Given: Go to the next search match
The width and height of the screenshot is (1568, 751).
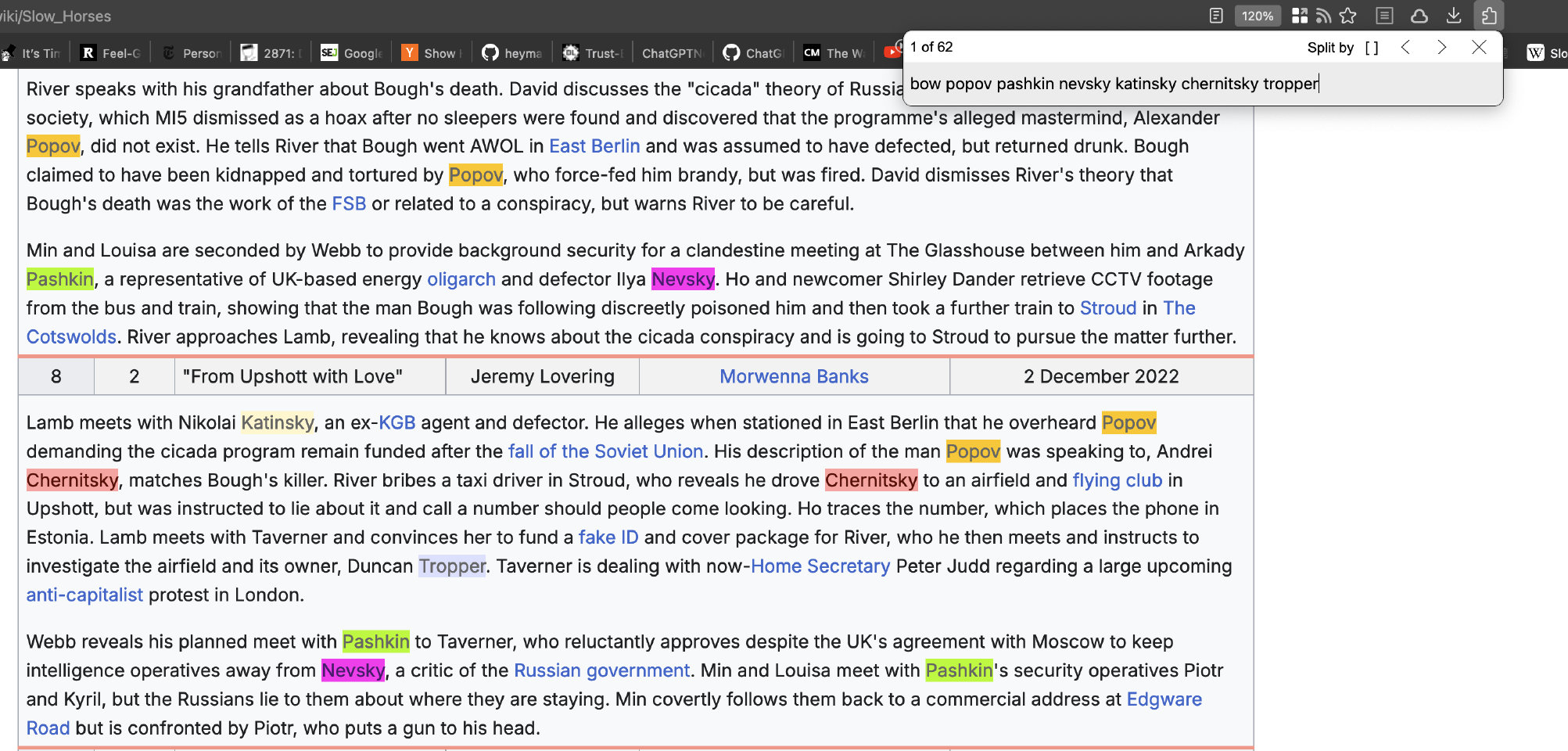Looking at the screenshot, I should click(x=1441, y=48).
